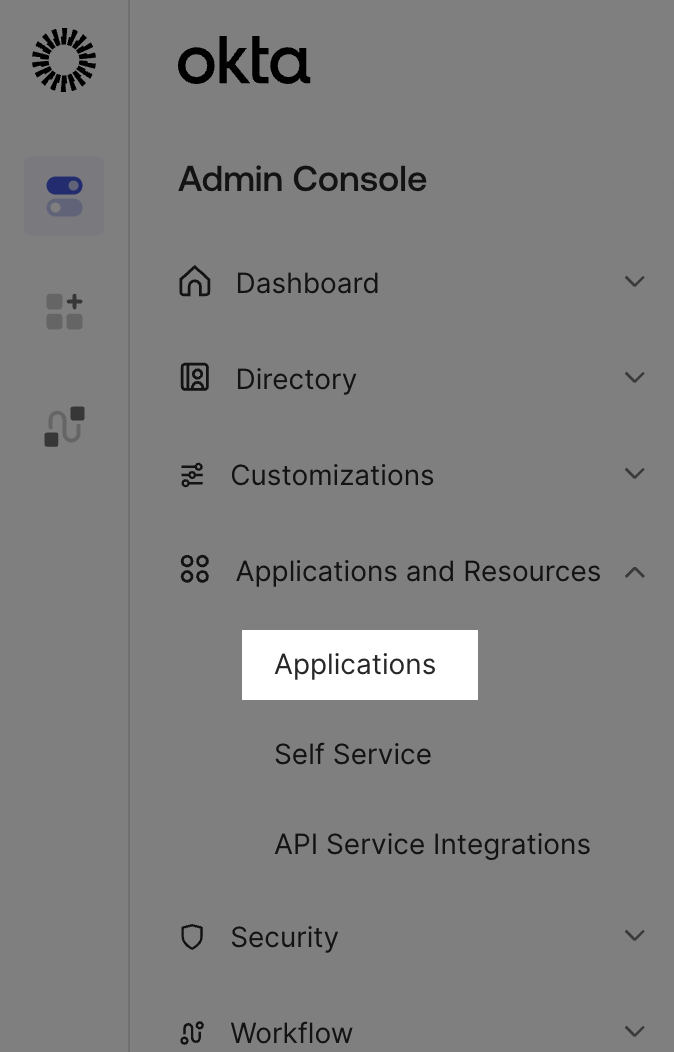Image resolution: width=674 pixels, height=1052 pixels.
Task: Expand the Security chevron
Action: [x=634, y=935]
